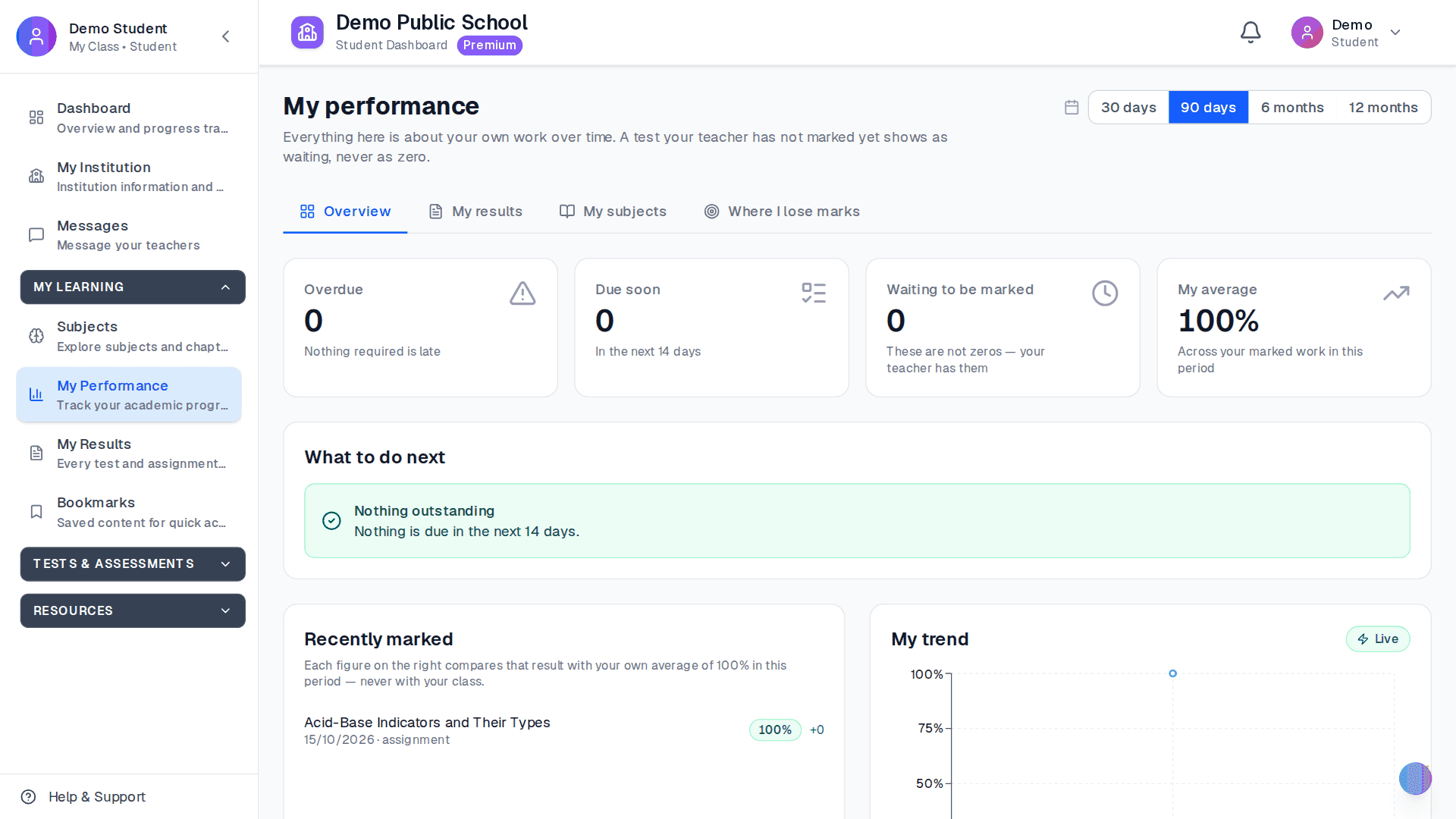Click the Help & Support question icon

(29, 797)
